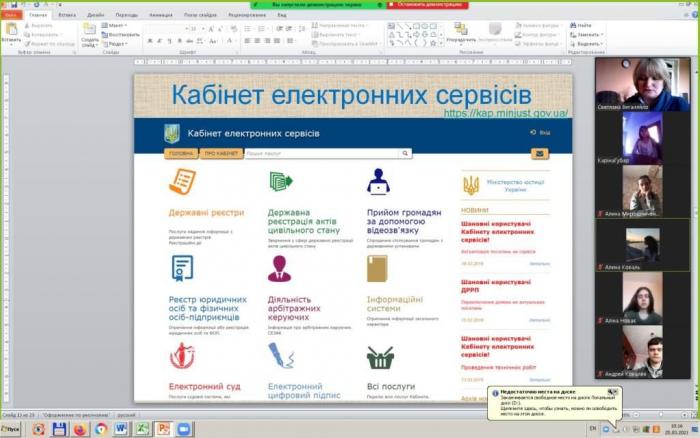Open the Анимация ribbon tab

(159, 15)
